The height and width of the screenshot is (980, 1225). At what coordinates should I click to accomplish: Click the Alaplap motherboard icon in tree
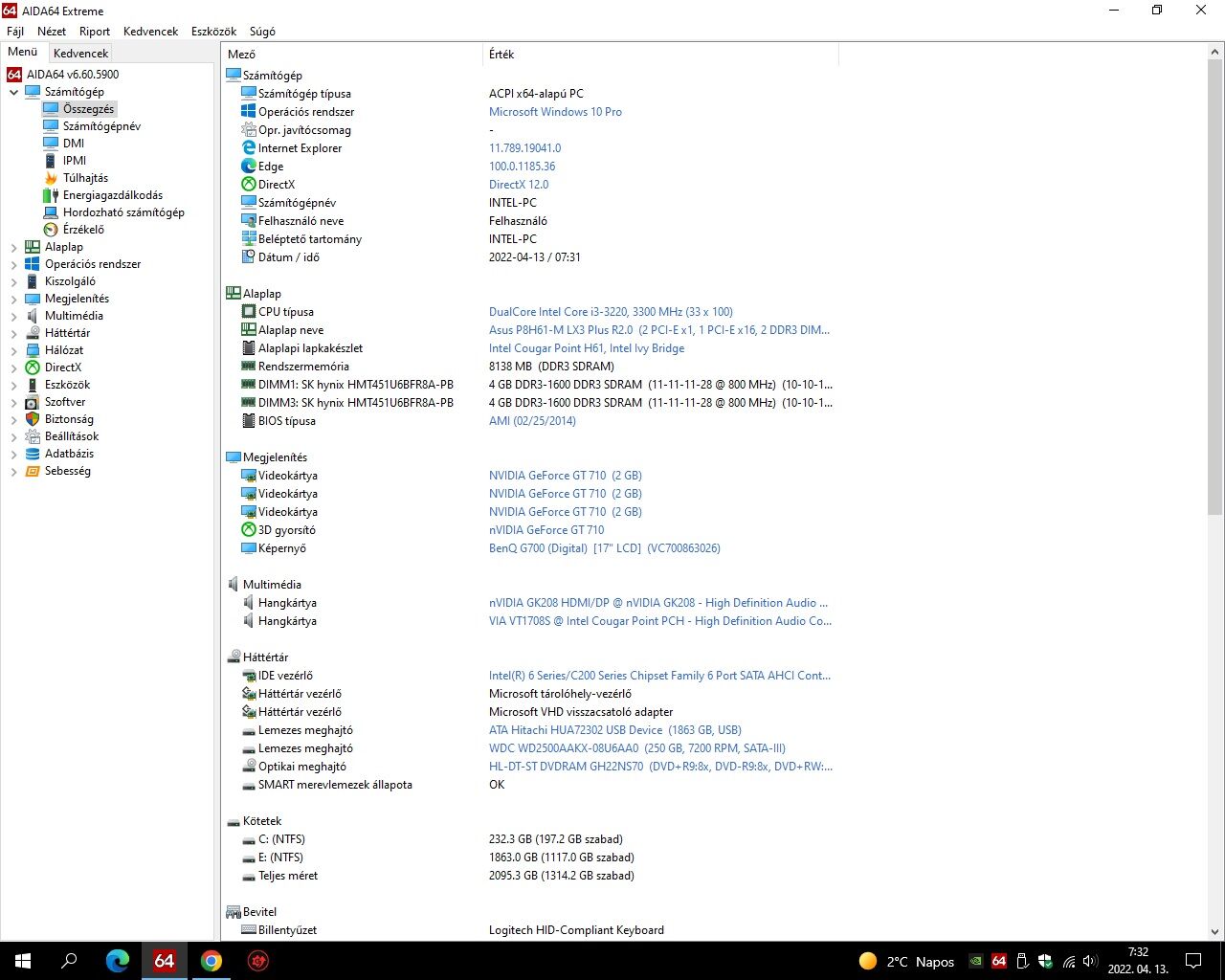click(x=33, y=247)
